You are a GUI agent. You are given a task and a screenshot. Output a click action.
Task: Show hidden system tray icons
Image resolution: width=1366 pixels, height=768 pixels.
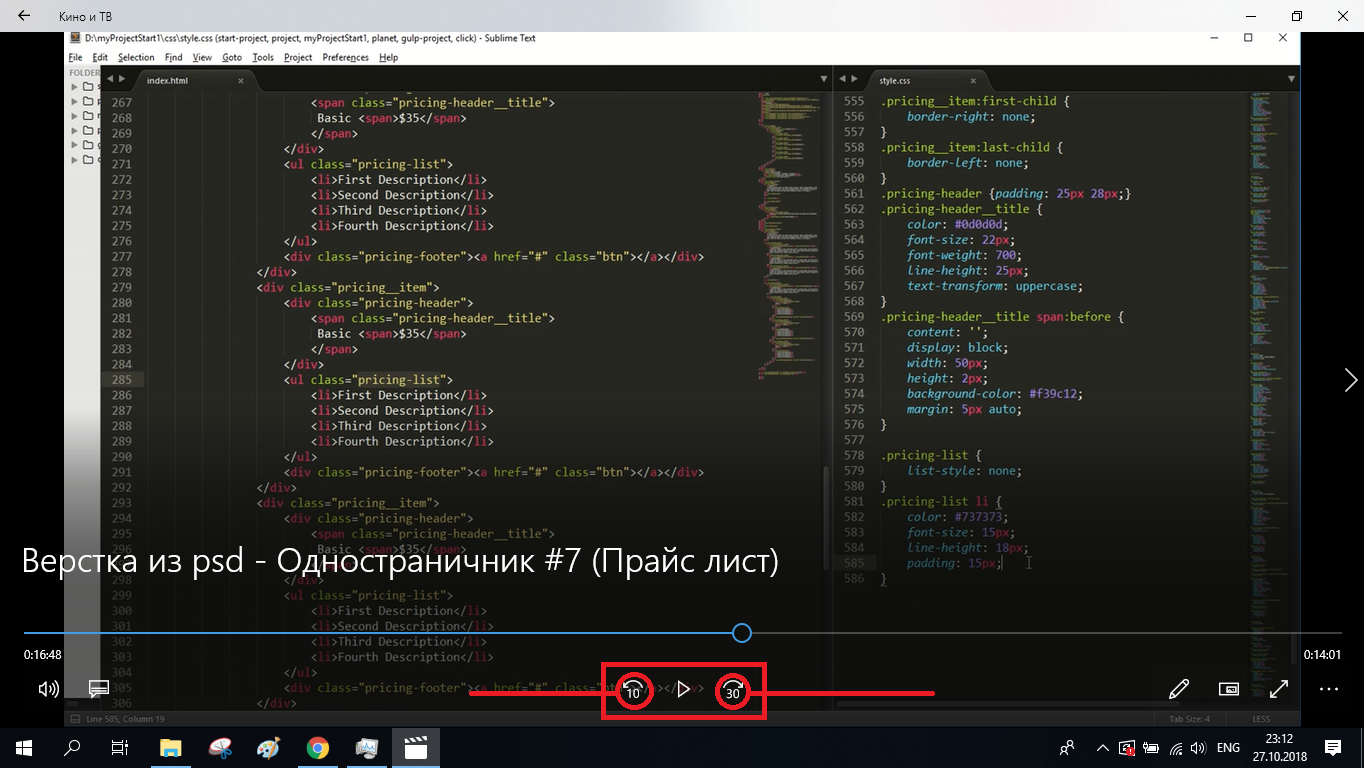1102,747
